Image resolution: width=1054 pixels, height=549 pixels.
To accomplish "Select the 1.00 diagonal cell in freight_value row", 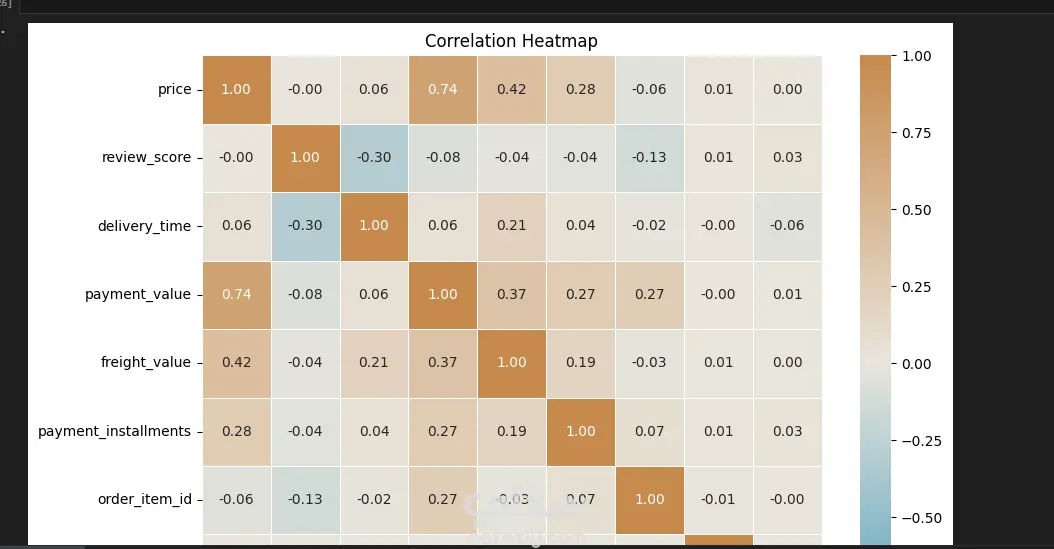I will pyautogui.click(x=511, y=362).
